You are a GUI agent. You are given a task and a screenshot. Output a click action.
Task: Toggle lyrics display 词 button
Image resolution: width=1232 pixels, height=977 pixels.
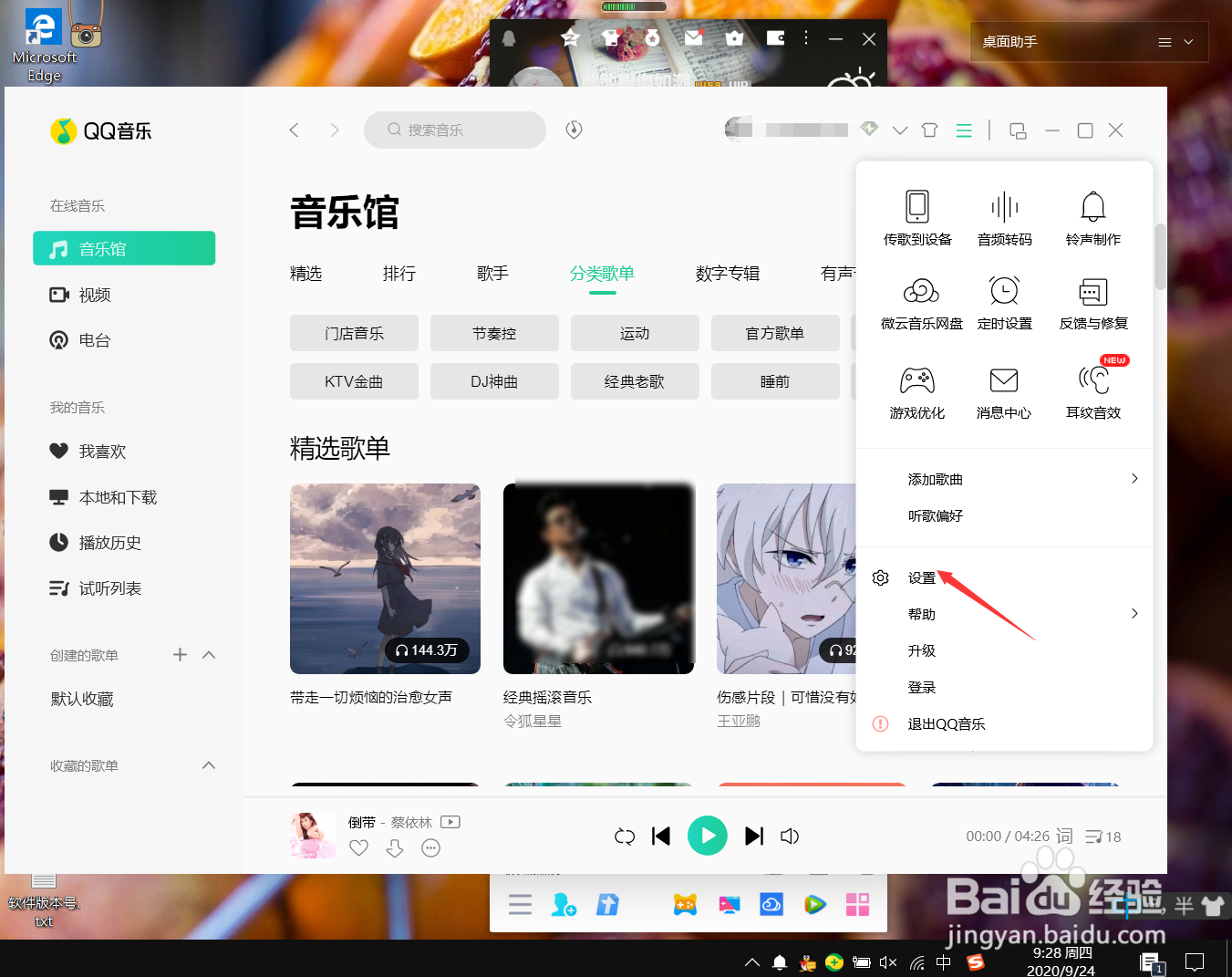[1064, 836]
